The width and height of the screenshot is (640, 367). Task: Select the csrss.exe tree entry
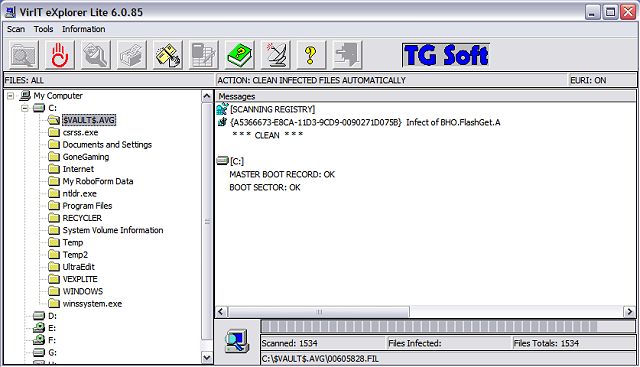[x=80, y=132]
